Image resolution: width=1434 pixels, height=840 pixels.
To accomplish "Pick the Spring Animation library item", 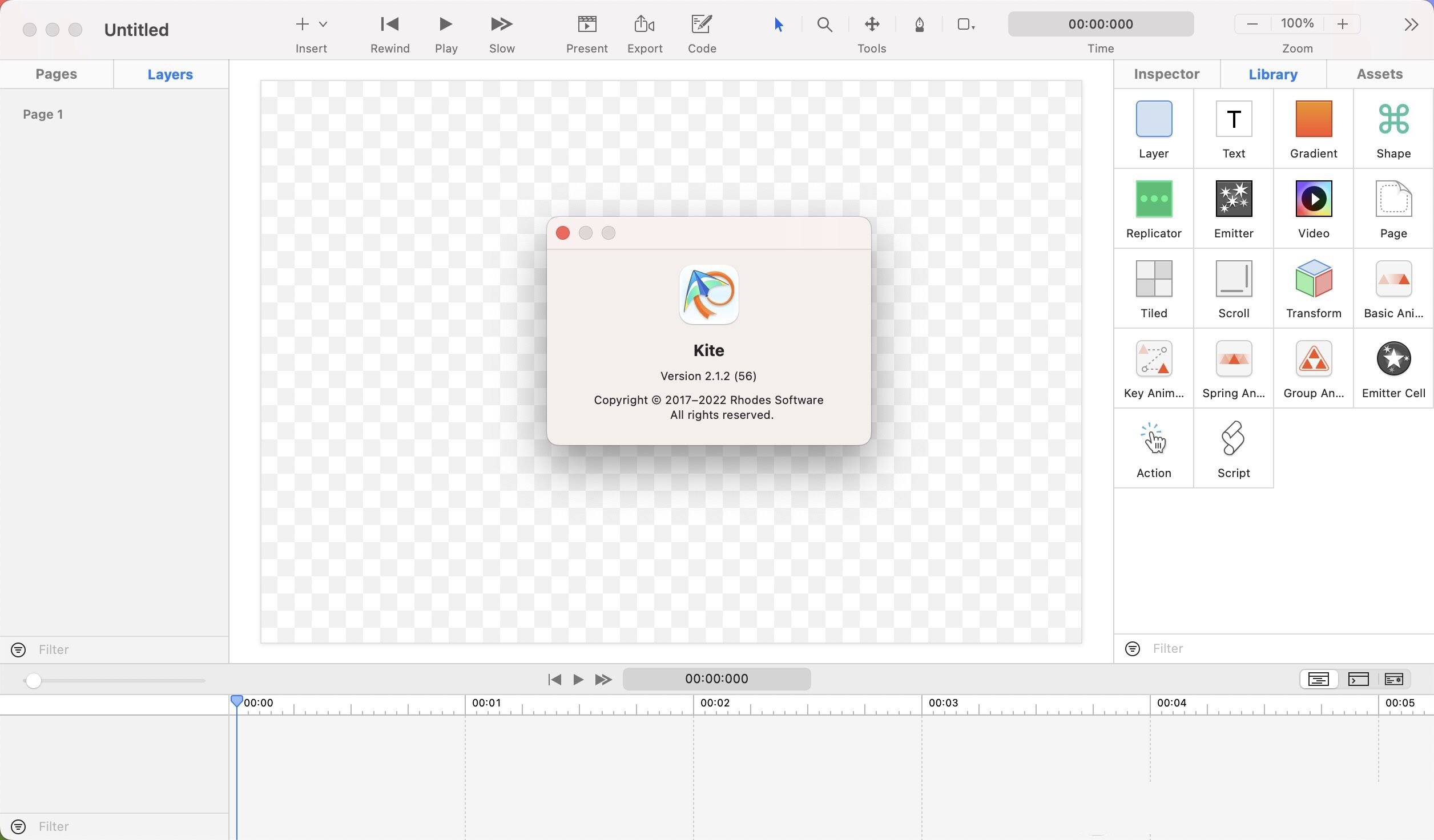I will click(1234, 369).
